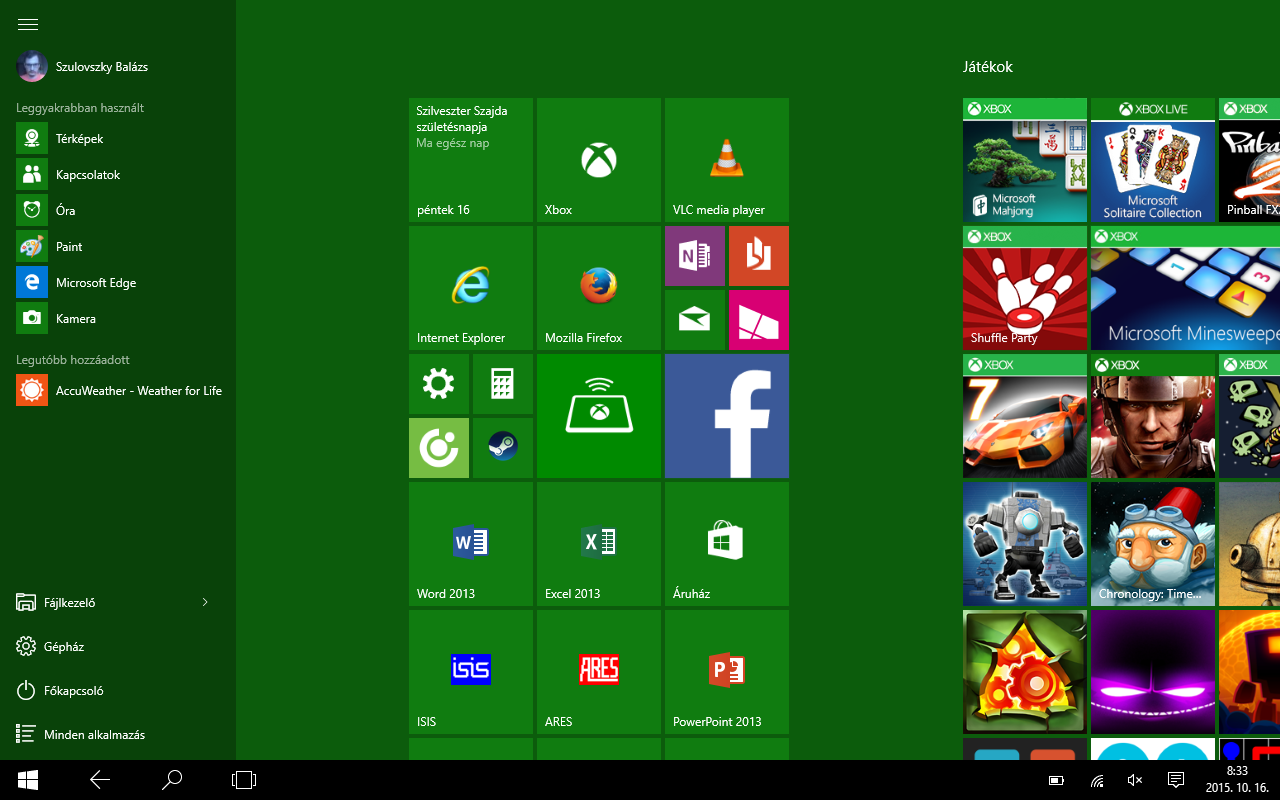Launch the ISIS tile
The height and width of the screenshot is (800, 1280).
(471, 672)
